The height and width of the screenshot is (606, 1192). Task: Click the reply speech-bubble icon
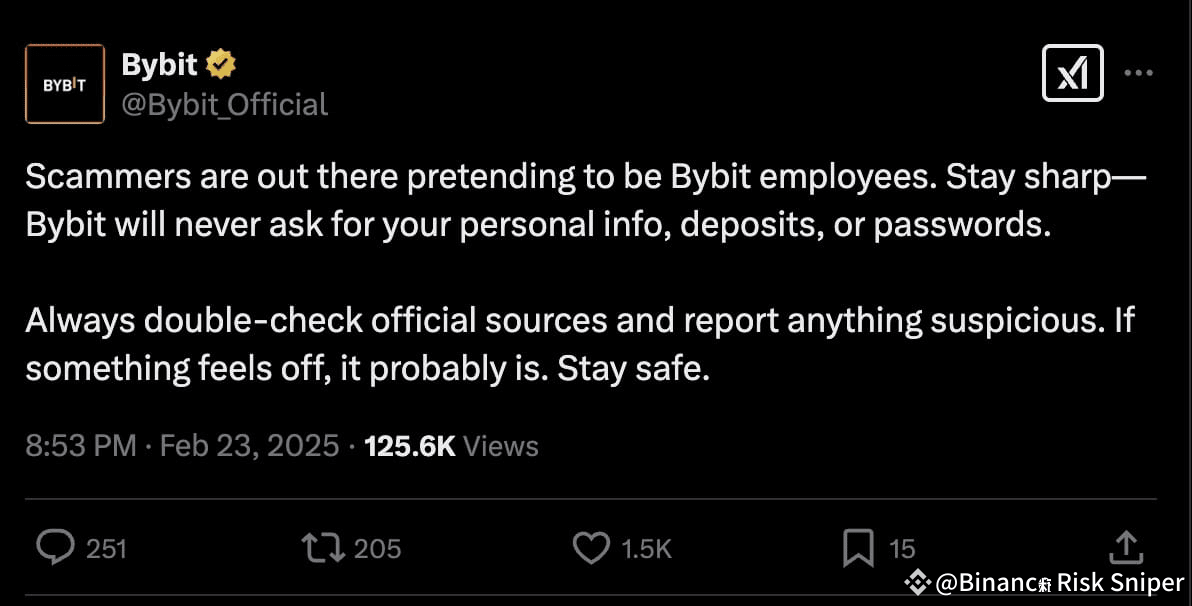[55, 548]
